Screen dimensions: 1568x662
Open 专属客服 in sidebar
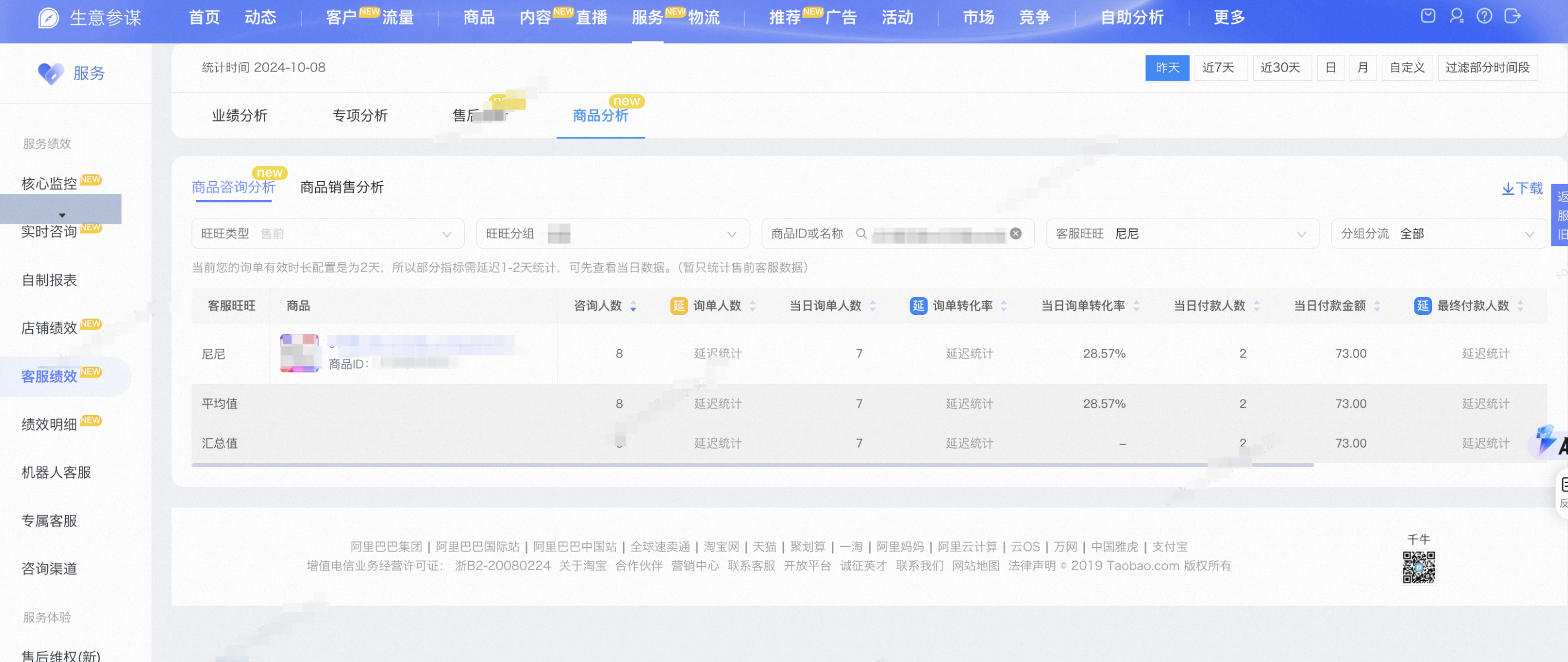(50, 521)
